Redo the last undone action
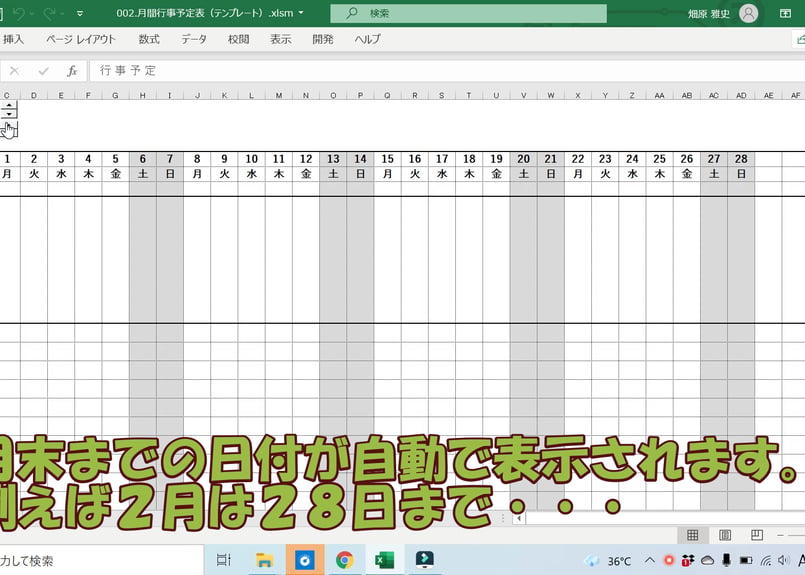Image resolution: width=805 pixels, height=575 pixels. tap(50, 13)
